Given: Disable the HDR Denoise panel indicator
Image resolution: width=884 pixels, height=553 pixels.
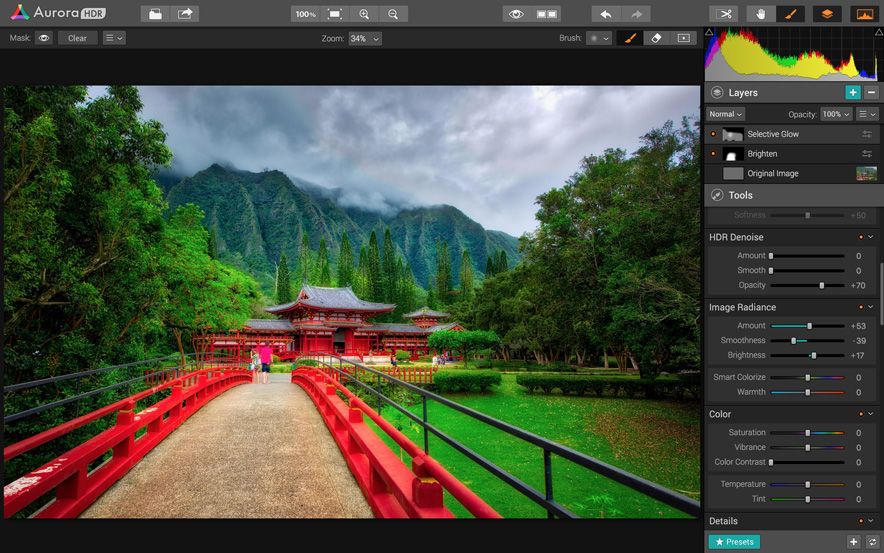Looking at the screenshot, I should pyautogui.click(x=860, y=237).
